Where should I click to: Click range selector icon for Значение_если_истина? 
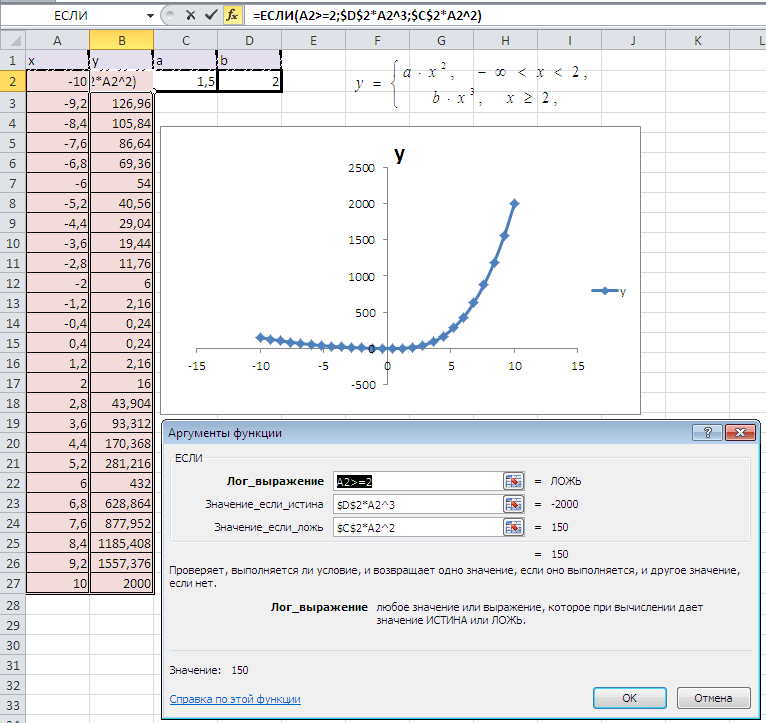click(513, 504)
